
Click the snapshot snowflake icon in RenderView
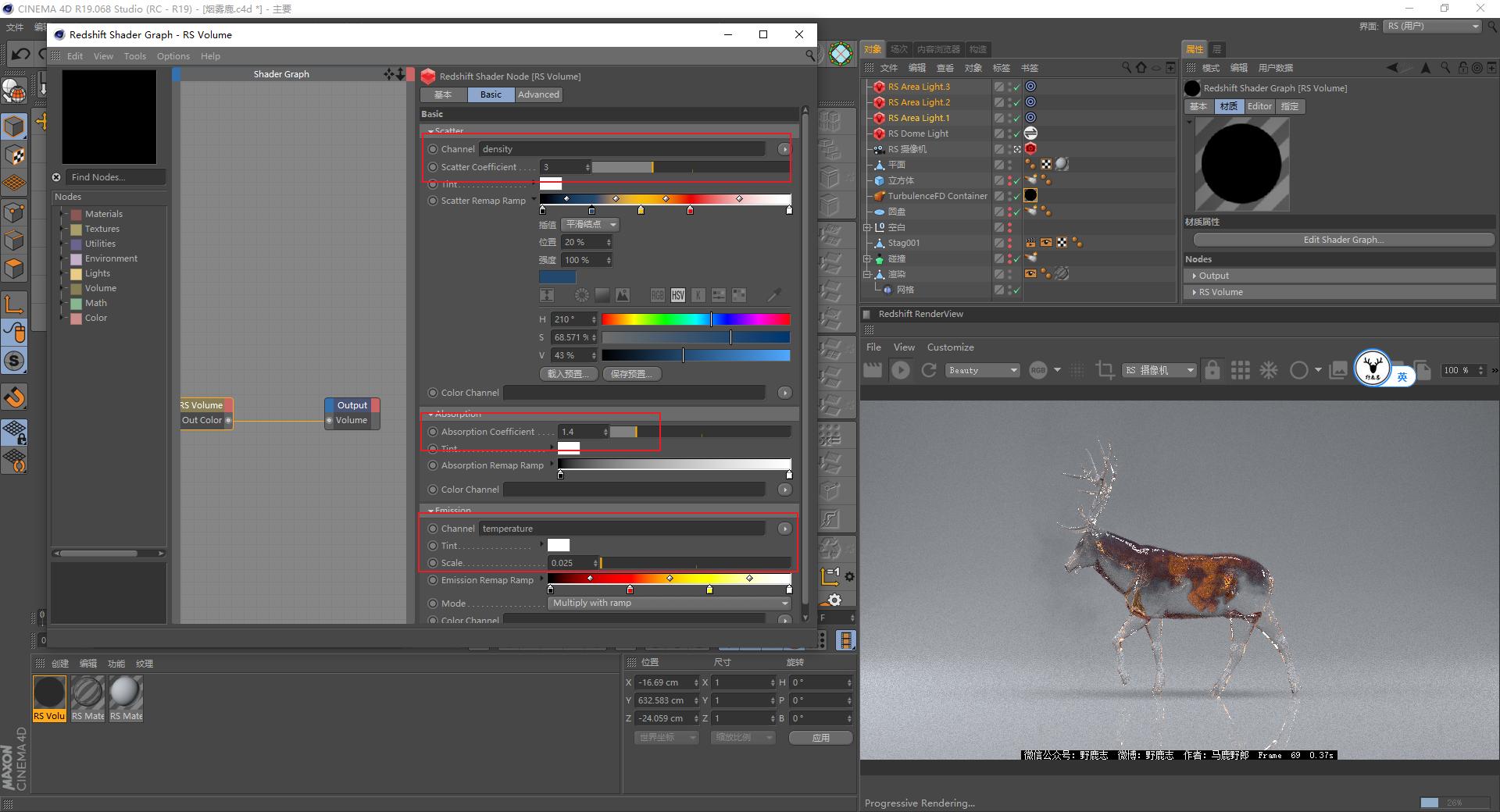point(1268,370)
